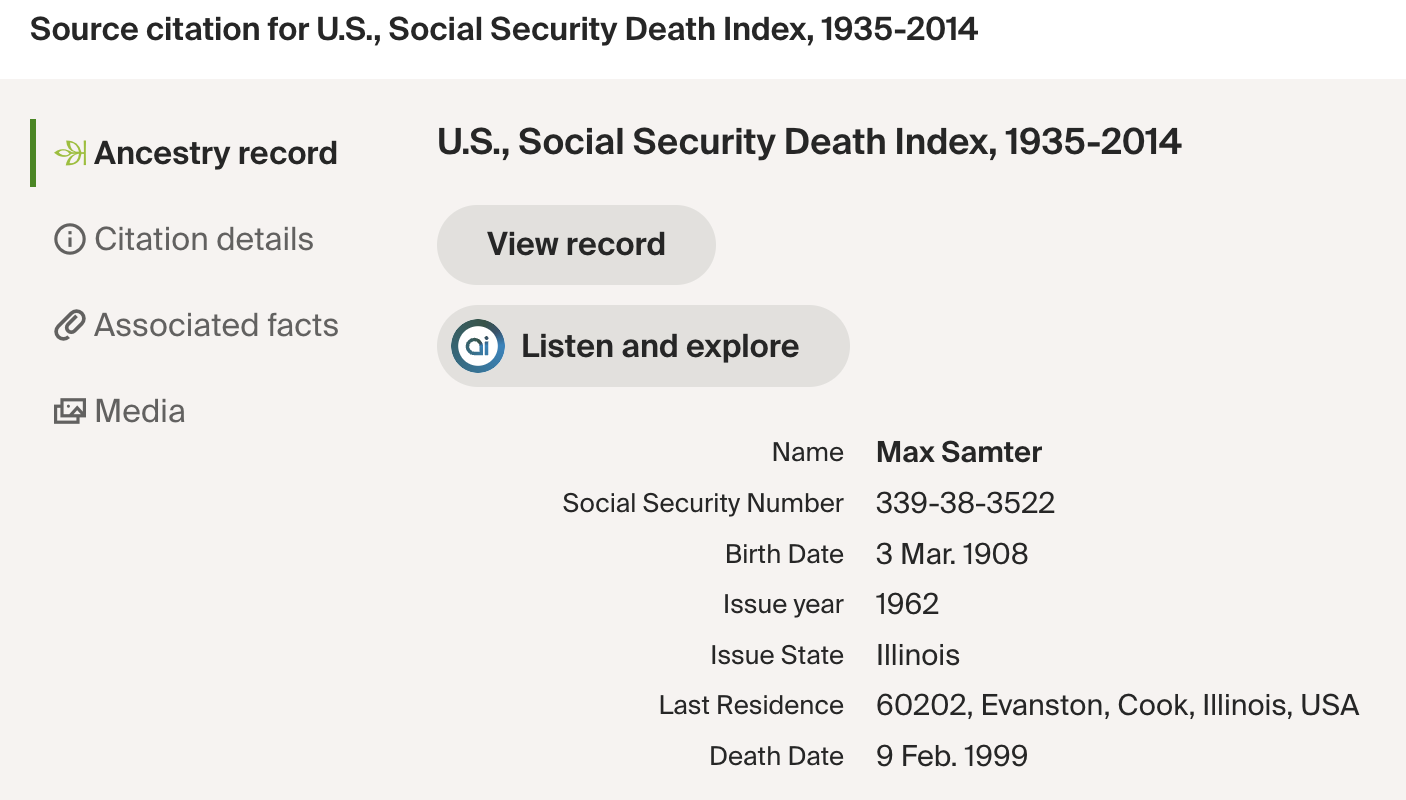The height and width of the screenshot is (800, 1406).
Task: Click the name Max Samter
Action: (x=958, y=452)
